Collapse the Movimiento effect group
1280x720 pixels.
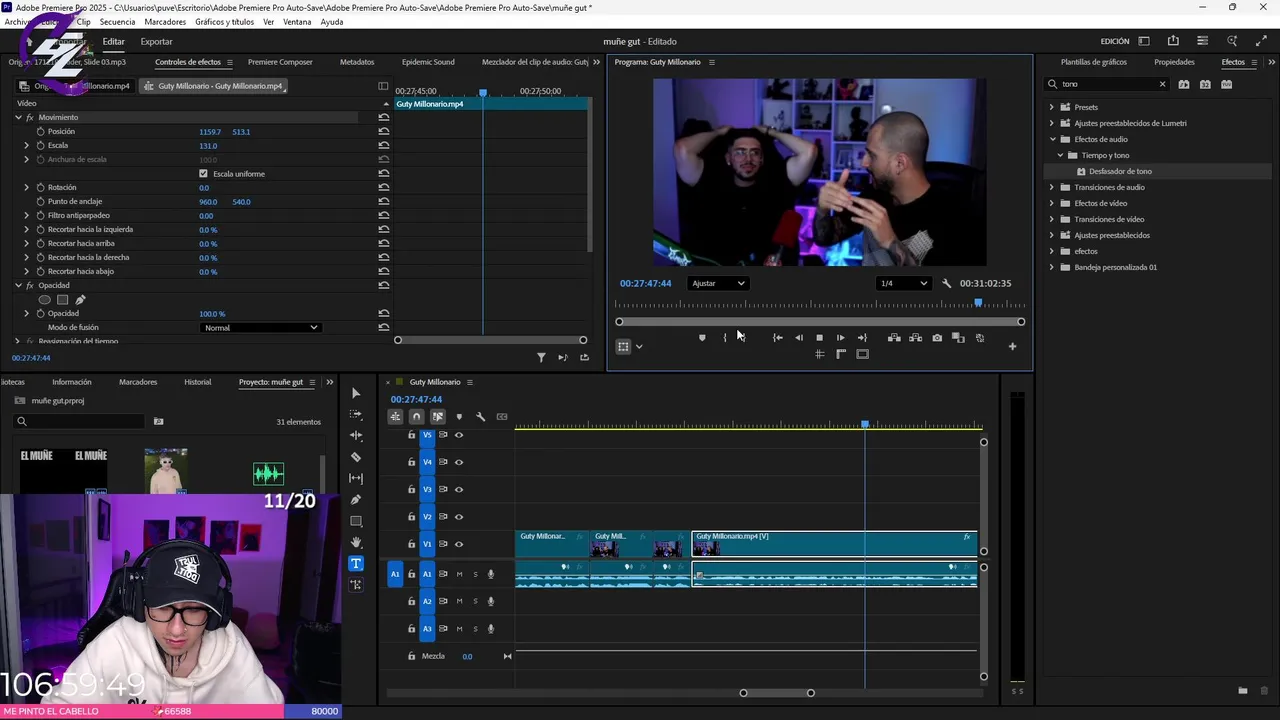[18, 118]
